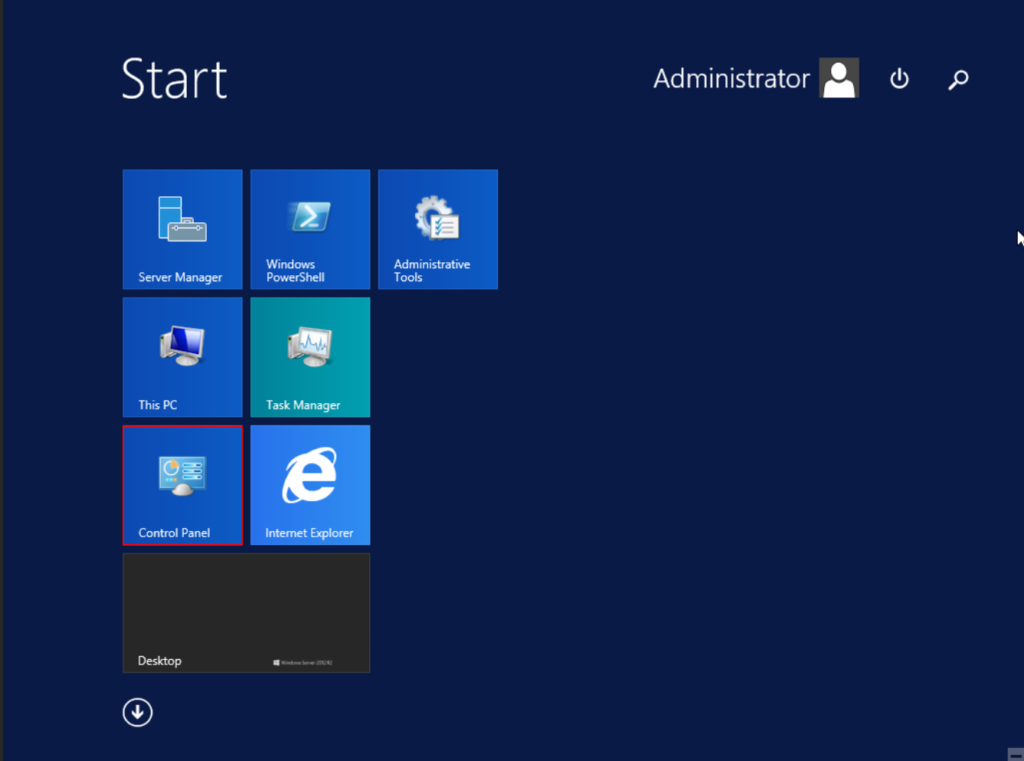Viewport: 1024px width, 761px height.
Task: Expand the Apps view with the down arrow
Action: [137, 712]
